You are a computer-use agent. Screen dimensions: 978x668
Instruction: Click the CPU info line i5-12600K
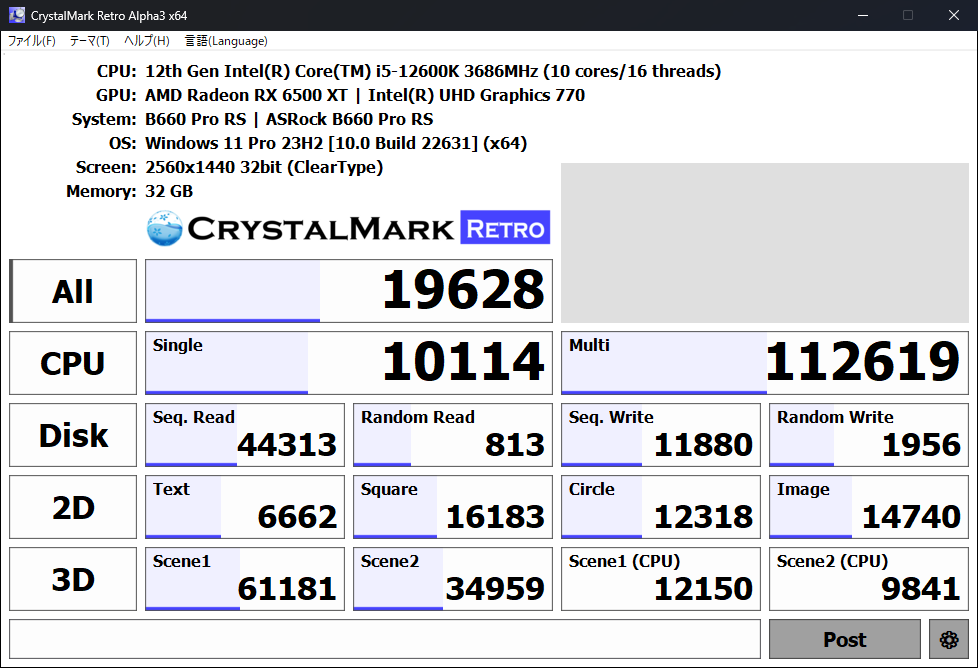433,71
